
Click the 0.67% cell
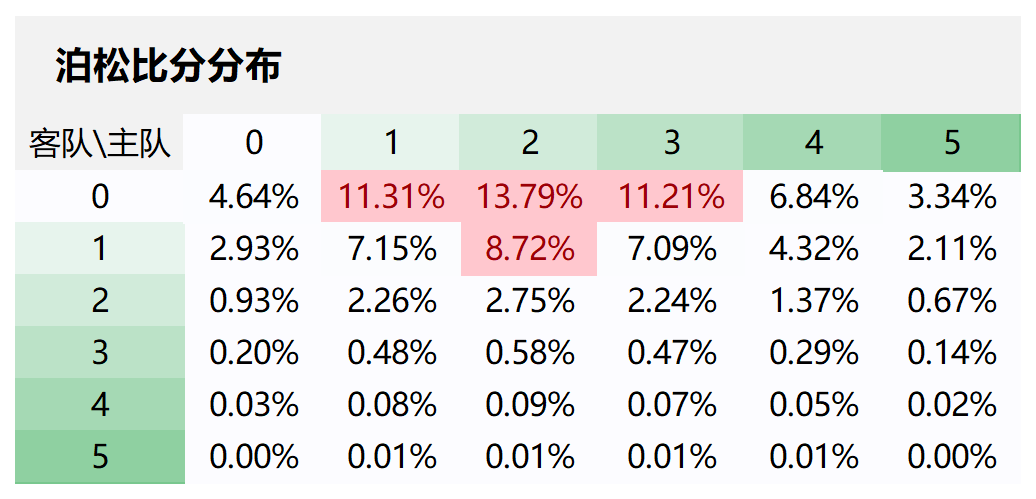[951, 301]
